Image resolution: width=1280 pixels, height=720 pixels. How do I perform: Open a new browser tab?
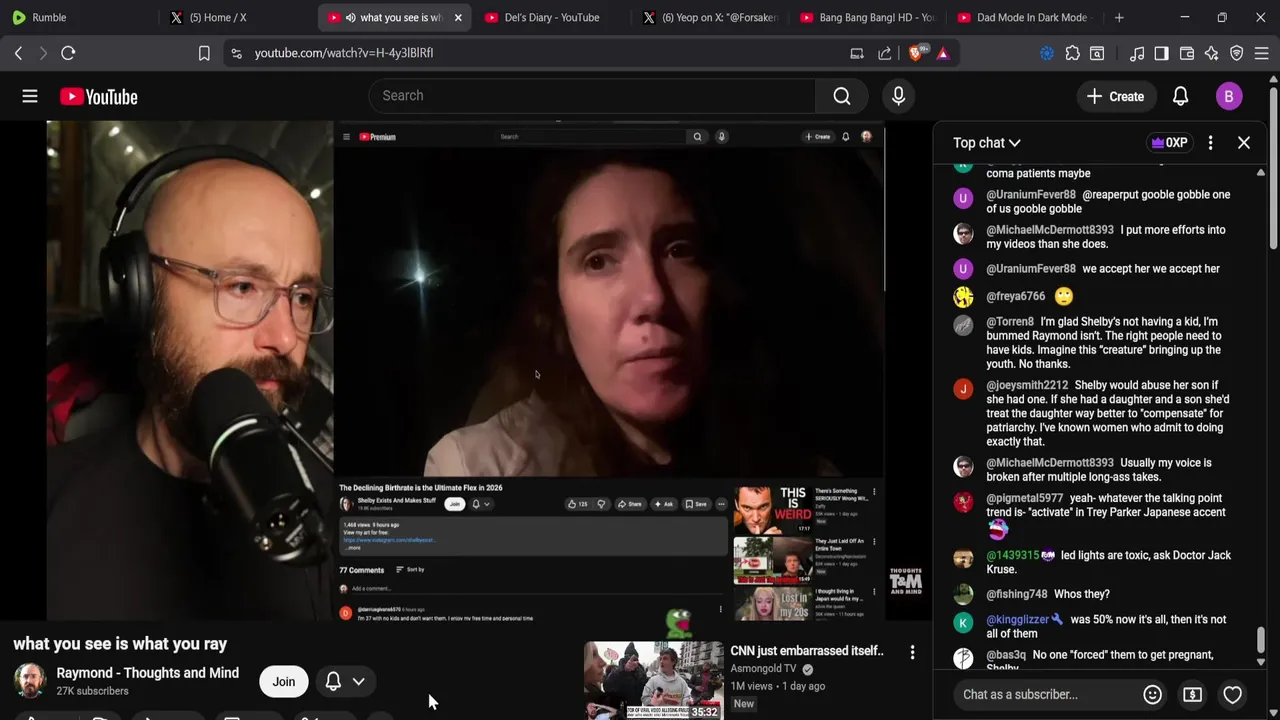pyautogui.click(x=1119, y=17)
